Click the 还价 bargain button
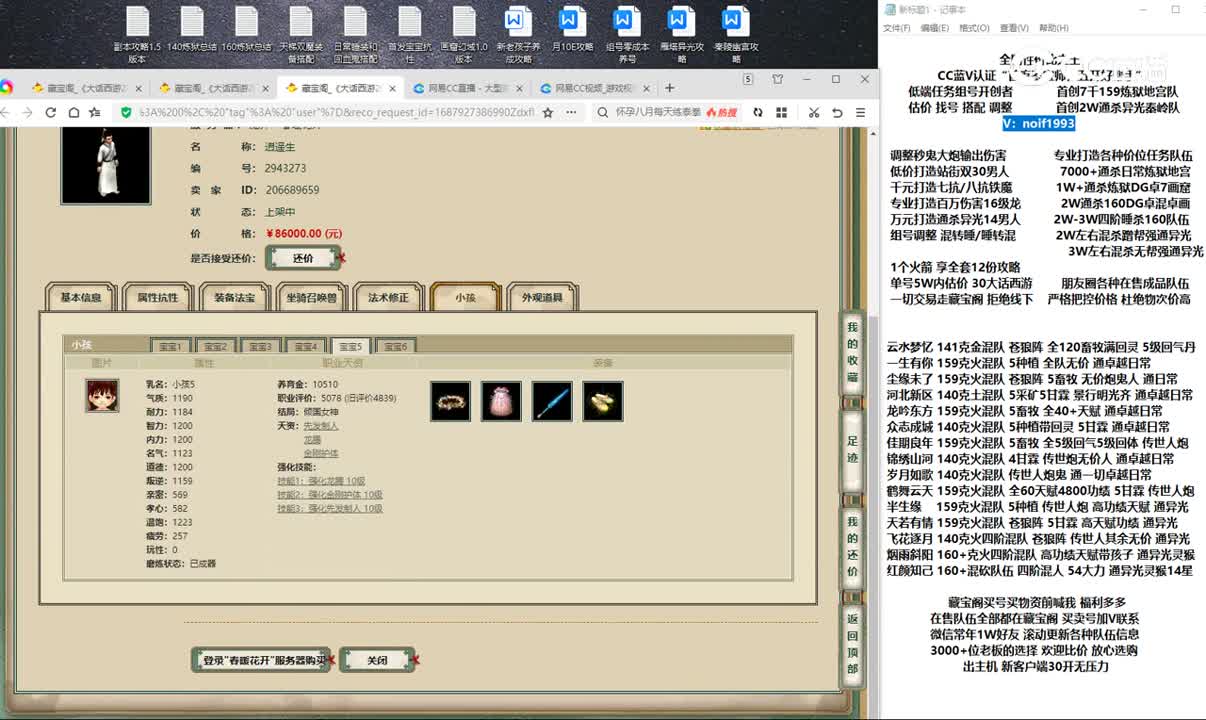Screen dimensions: 1206x720 click(303, 258)
